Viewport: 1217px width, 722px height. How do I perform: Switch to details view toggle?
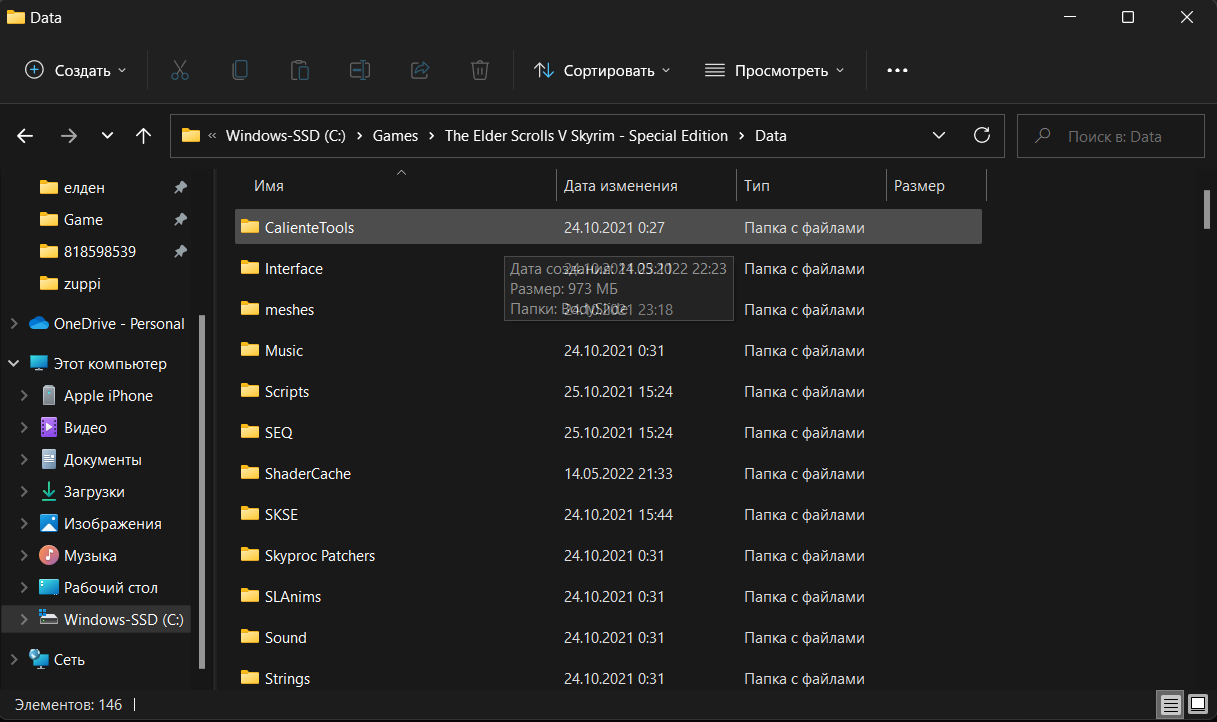1168,703
